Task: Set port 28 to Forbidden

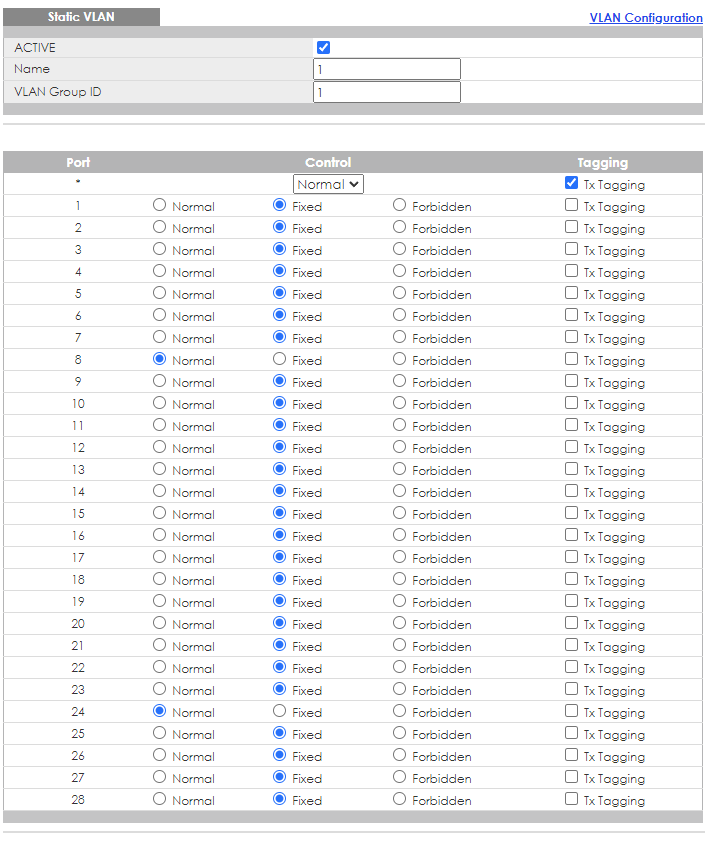Action: coord(399,799)
